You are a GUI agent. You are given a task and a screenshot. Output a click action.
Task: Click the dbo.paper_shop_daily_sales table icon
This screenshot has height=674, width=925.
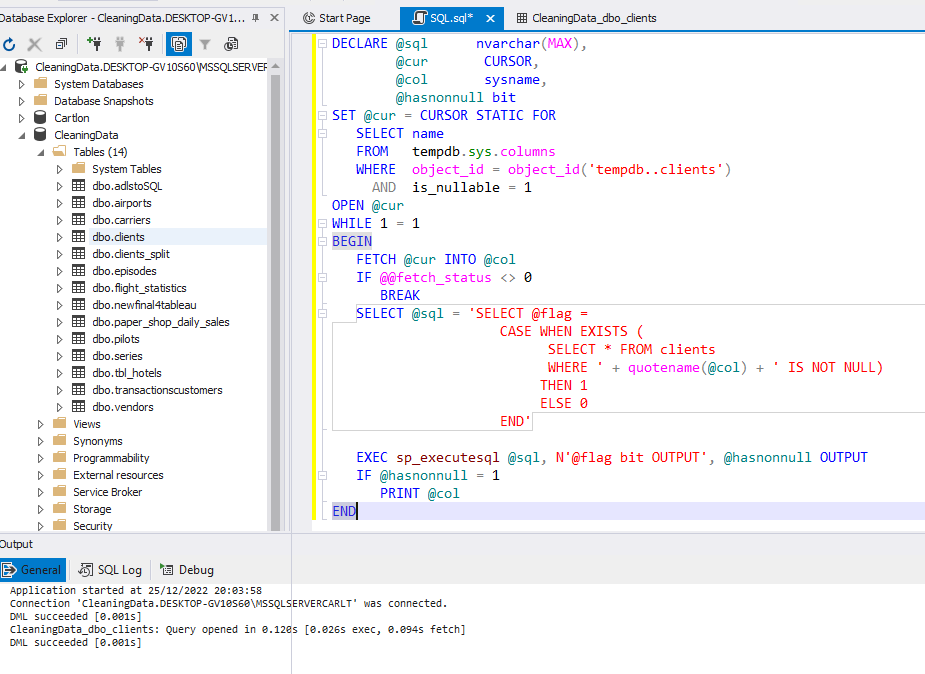coord(78,322)
